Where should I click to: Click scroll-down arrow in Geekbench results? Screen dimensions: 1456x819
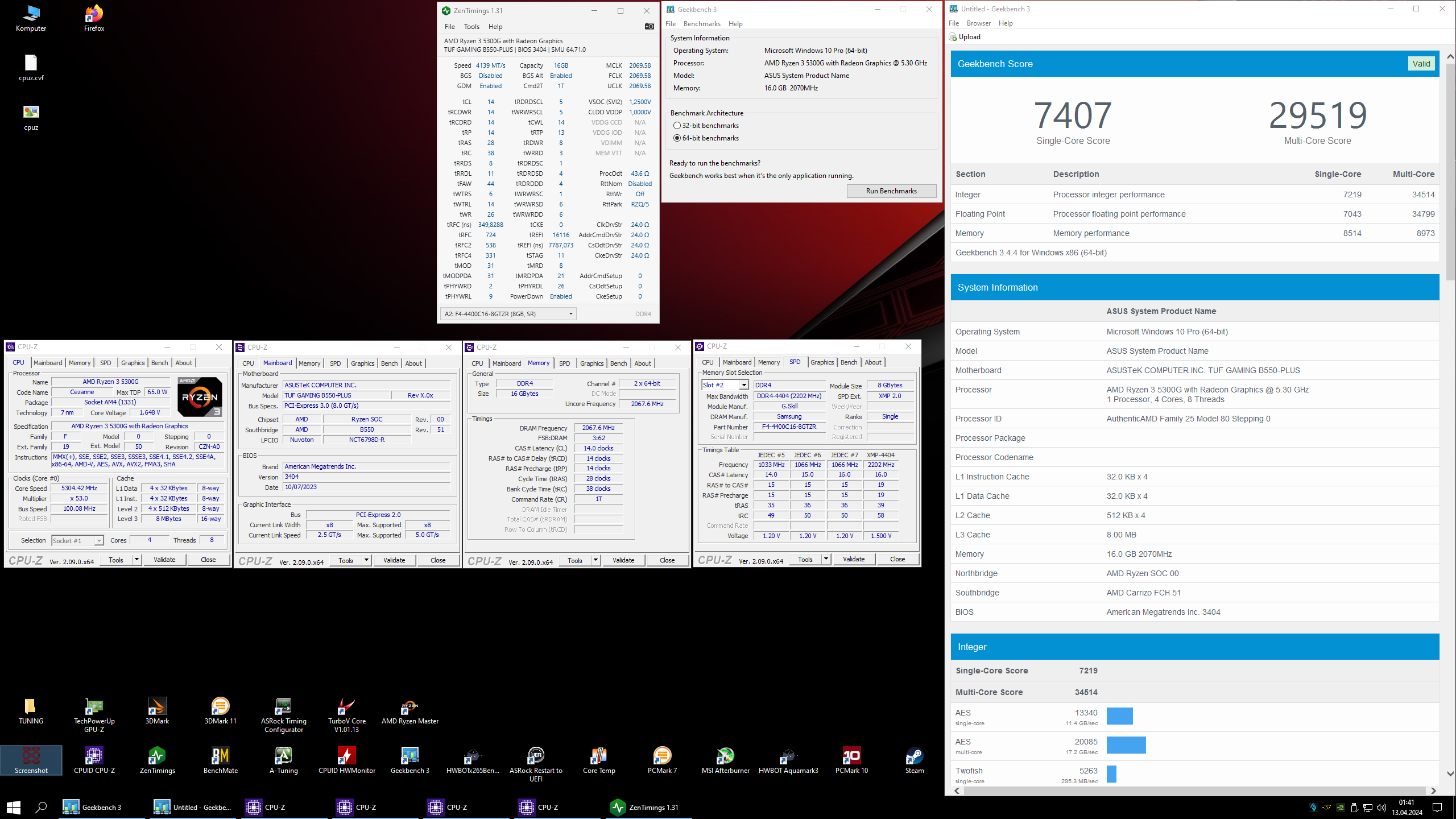(x=1450, y=773)
